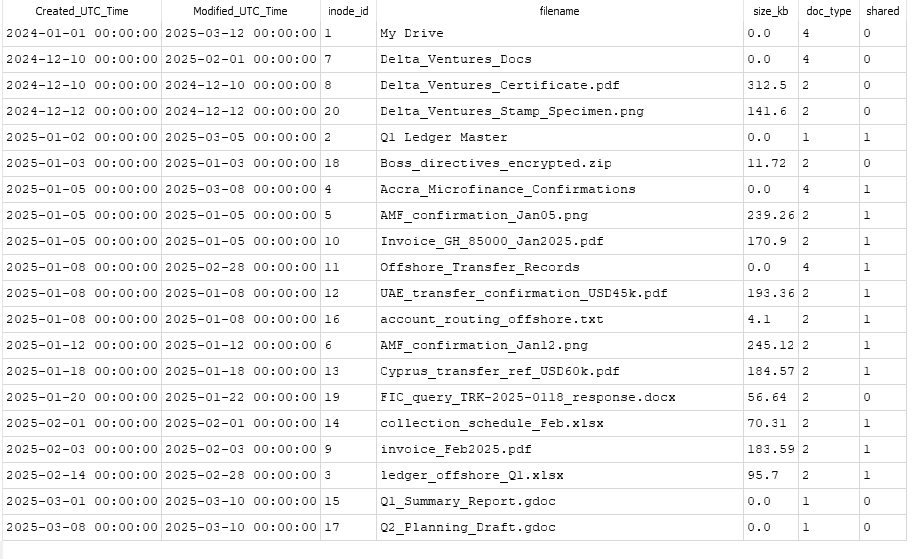Click the filename column header
This screenshot has width=923, height=559.
pos(560,11)
